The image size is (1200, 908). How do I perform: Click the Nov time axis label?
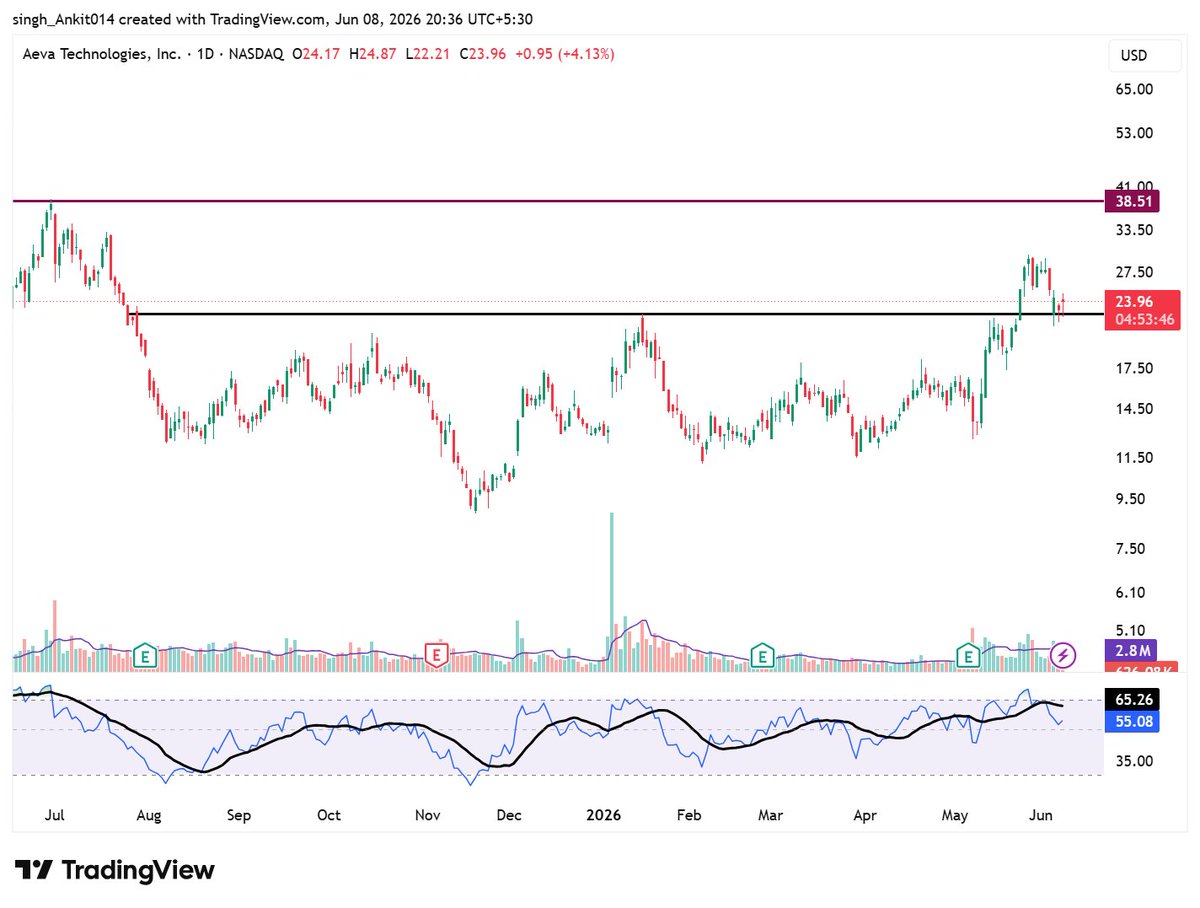coord(426,815)
